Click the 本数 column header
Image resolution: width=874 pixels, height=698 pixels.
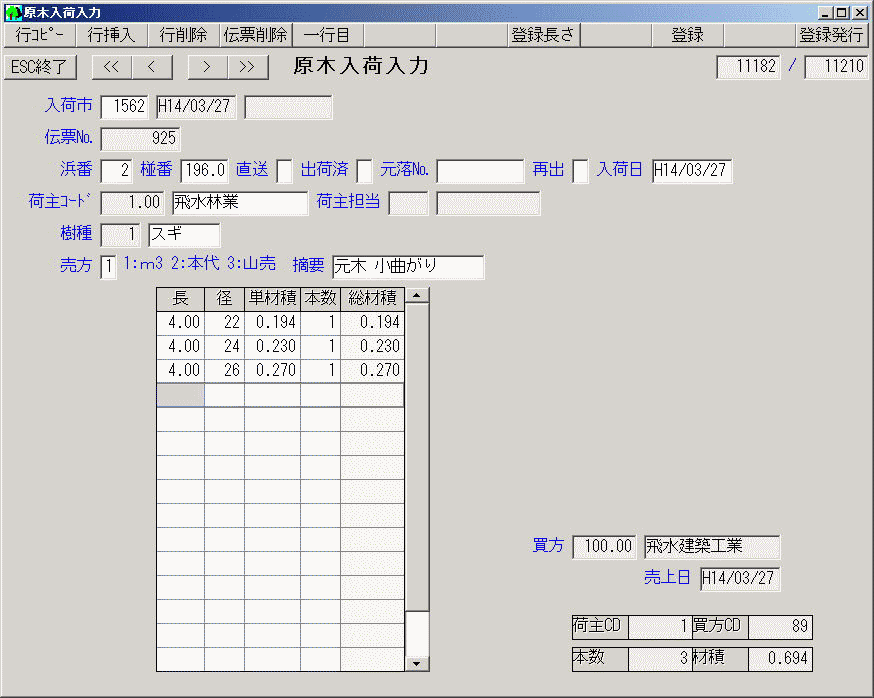(x=321, y=299)
